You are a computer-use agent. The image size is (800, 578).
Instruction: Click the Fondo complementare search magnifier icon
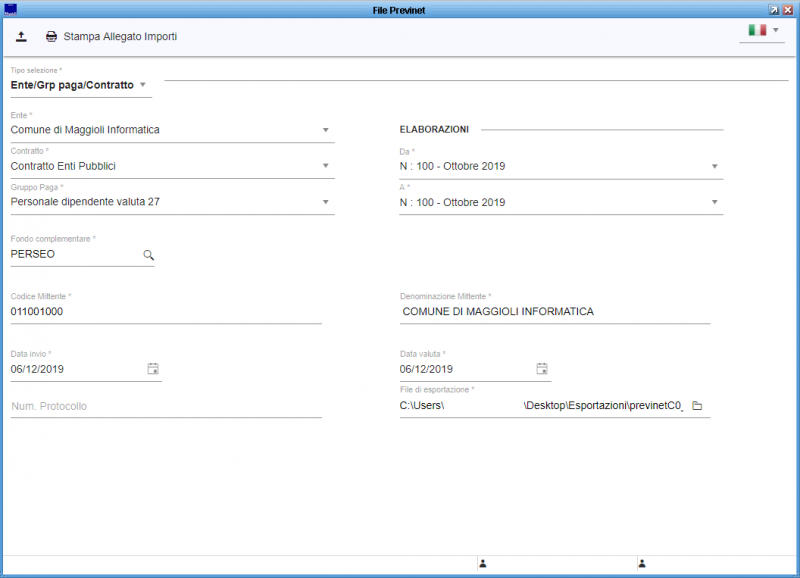point(148,255)
